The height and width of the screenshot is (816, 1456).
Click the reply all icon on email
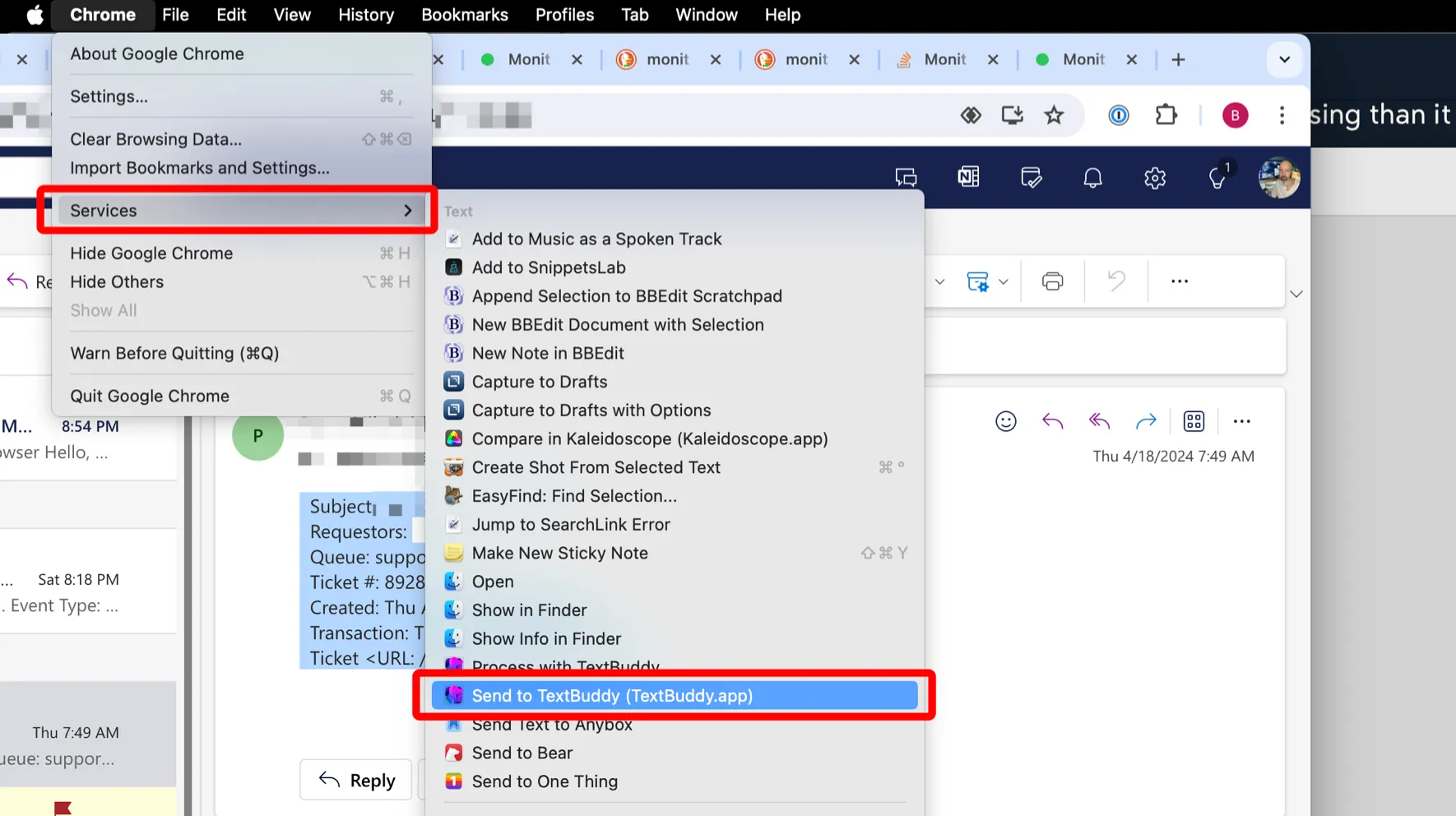[x=1099, y=421]
